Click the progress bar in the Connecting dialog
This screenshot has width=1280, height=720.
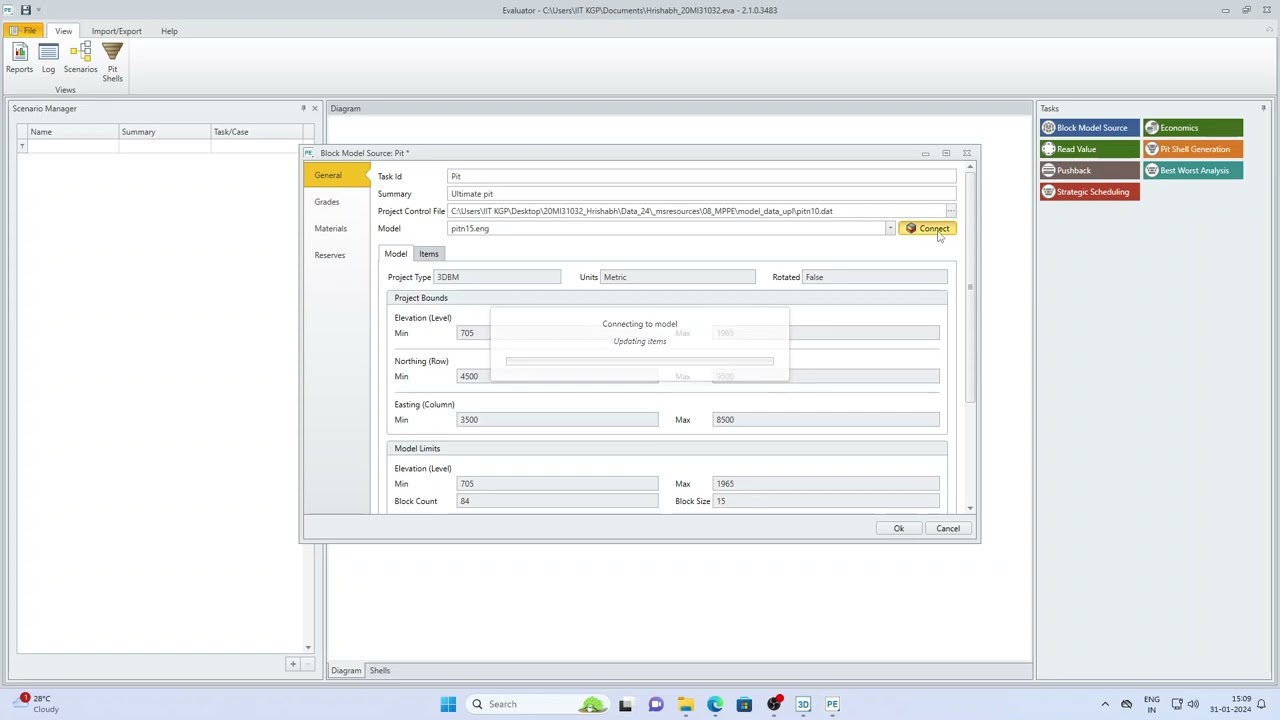coord(639,361)
